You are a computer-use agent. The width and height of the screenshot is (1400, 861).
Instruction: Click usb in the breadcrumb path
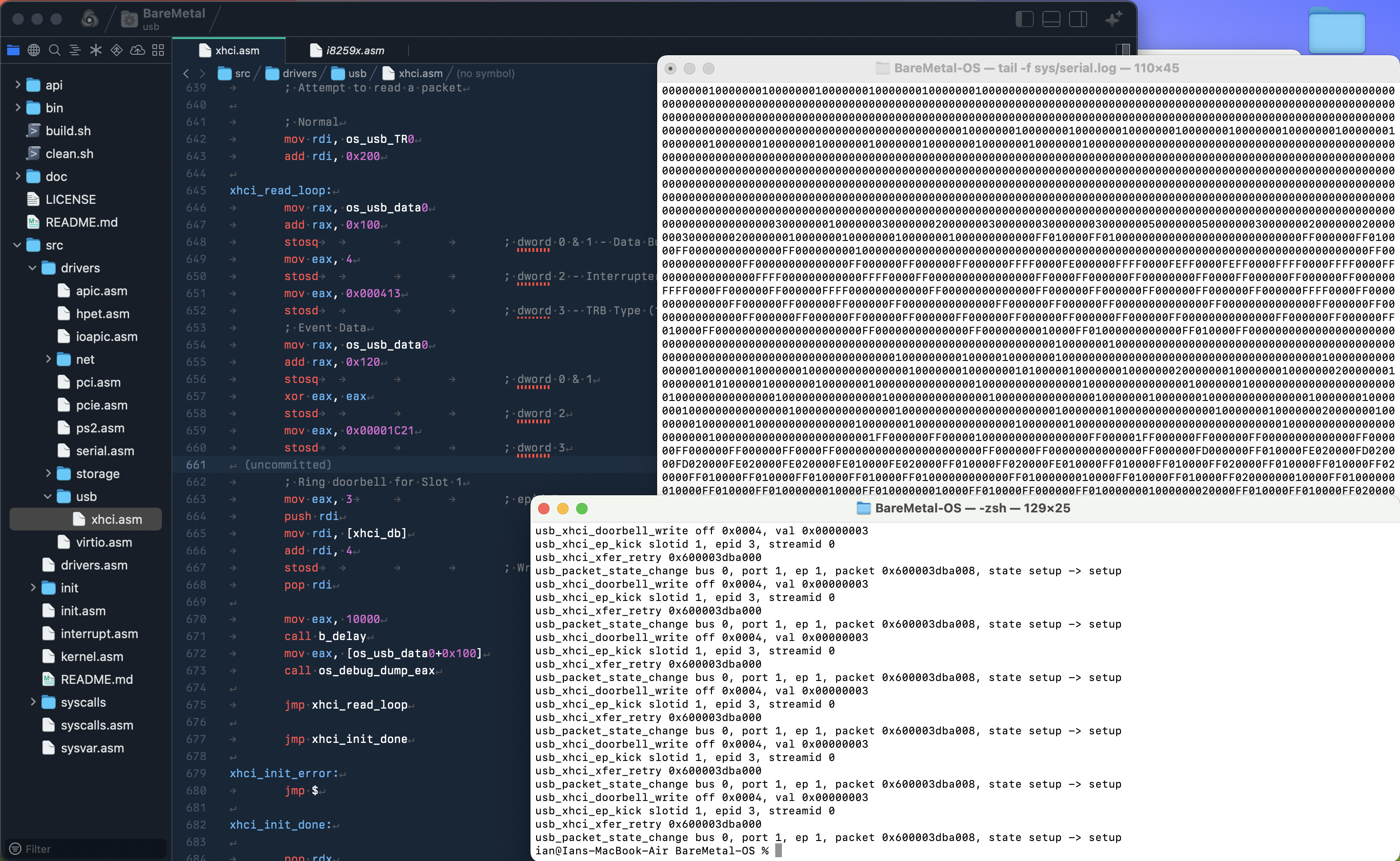(349, 73)
